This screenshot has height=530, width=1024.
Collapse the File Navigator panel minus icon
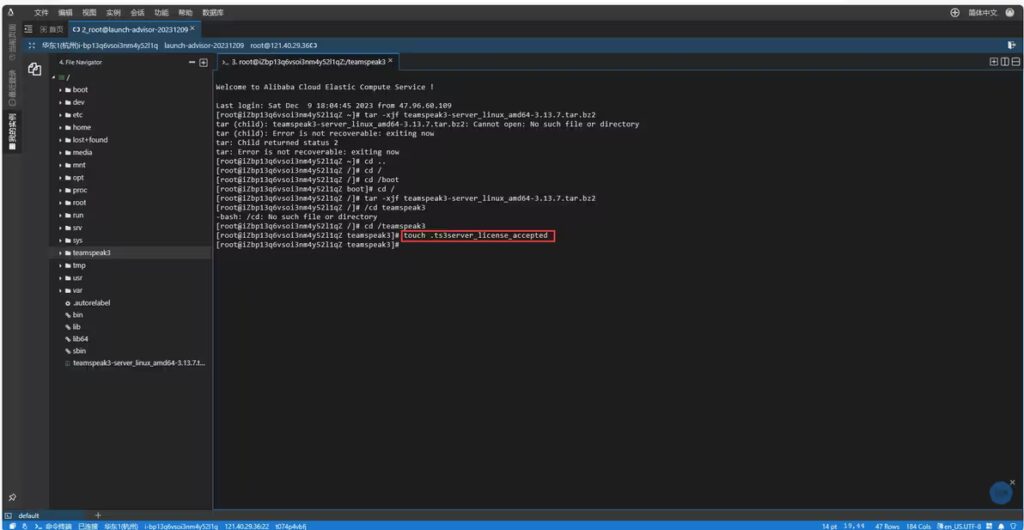click(x=192, y=63)
